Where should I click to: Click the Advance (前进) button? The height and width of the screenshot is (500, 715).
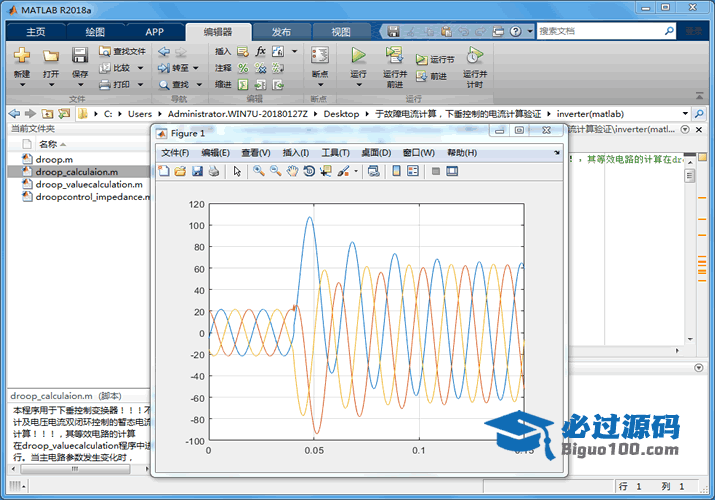tap(431, 76)
